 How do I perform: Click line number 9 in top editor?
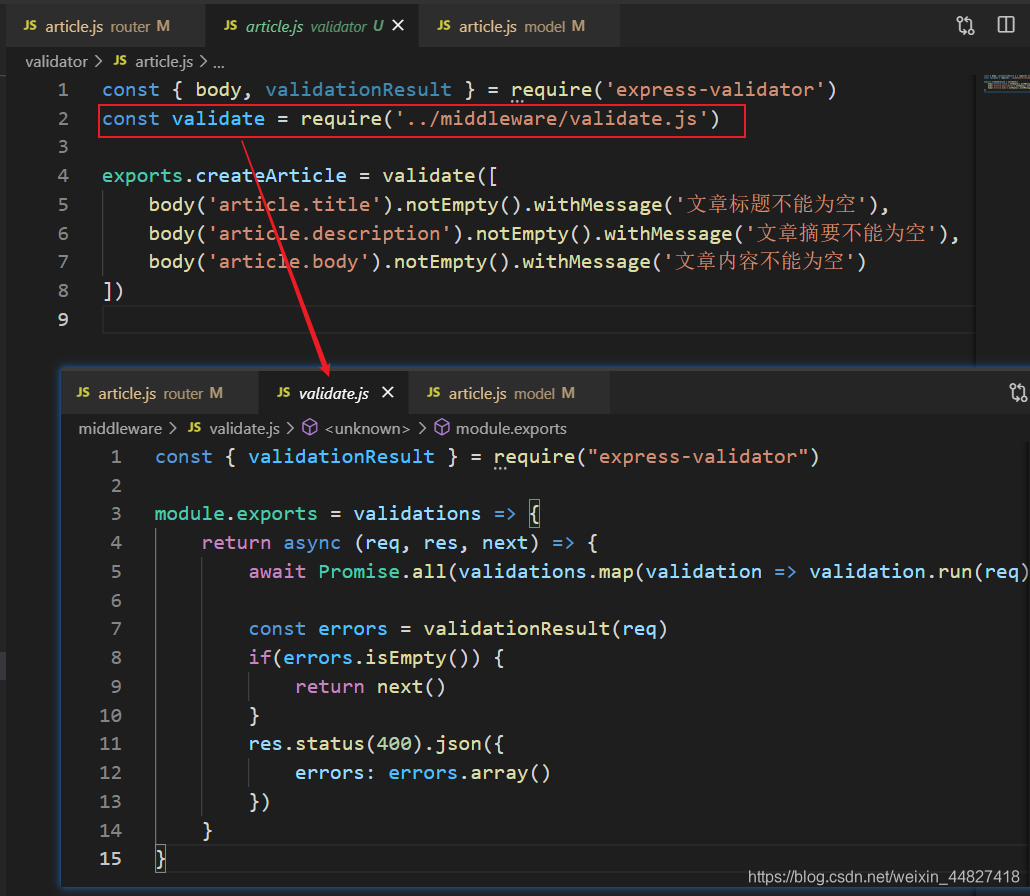pos(63,320)
